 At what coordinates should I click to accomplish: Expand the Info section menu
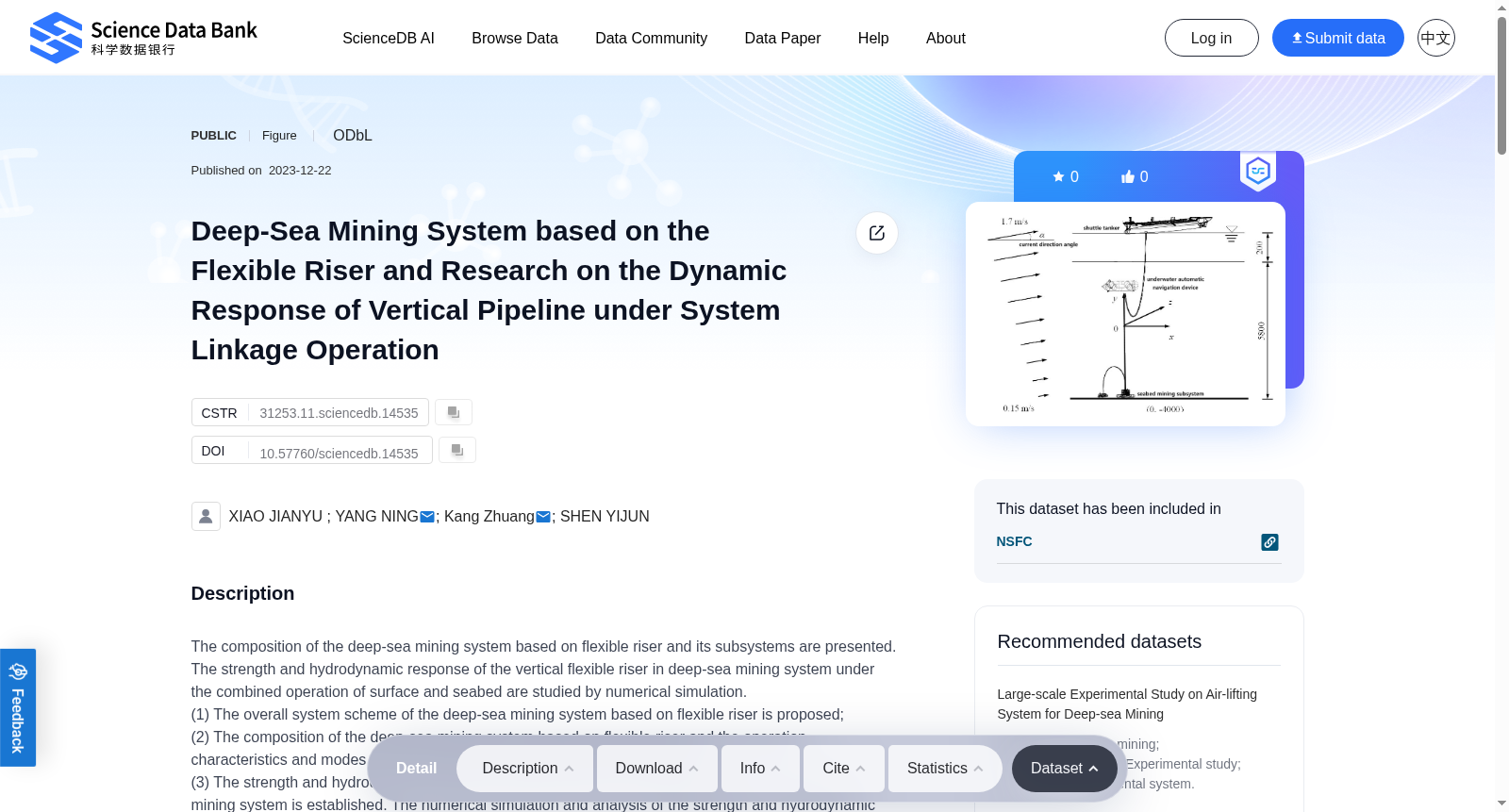[760, 769]
